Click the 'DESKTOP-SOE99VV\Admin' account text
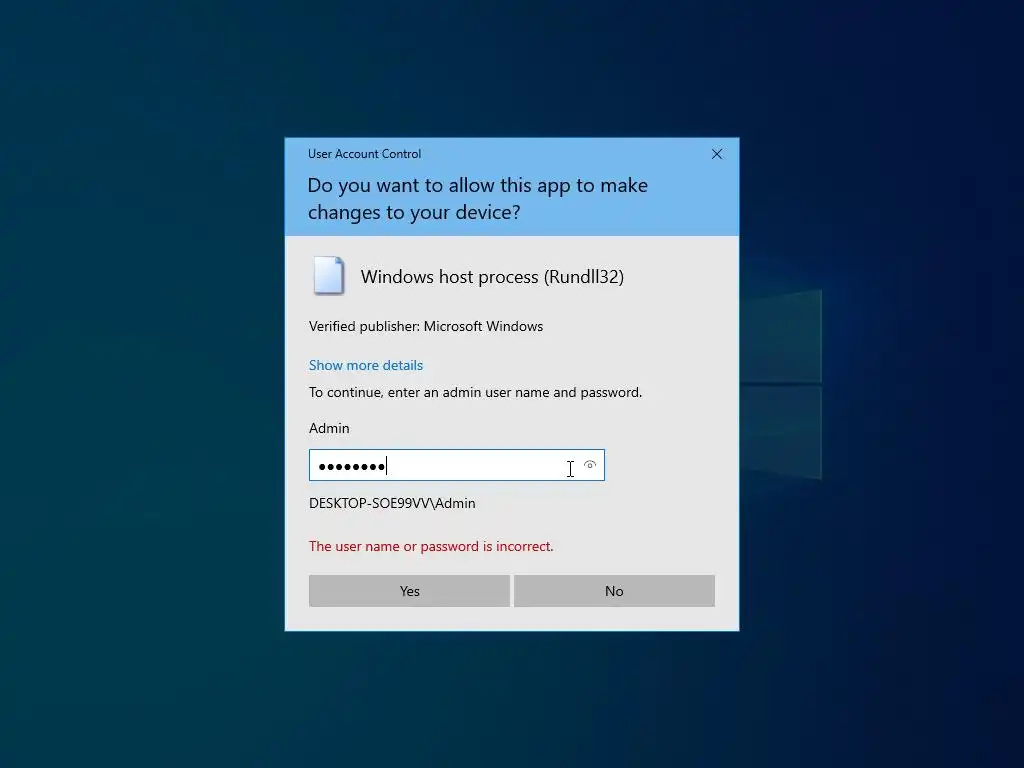Viewport: 1024px width, 768px height. coord(392,503)
